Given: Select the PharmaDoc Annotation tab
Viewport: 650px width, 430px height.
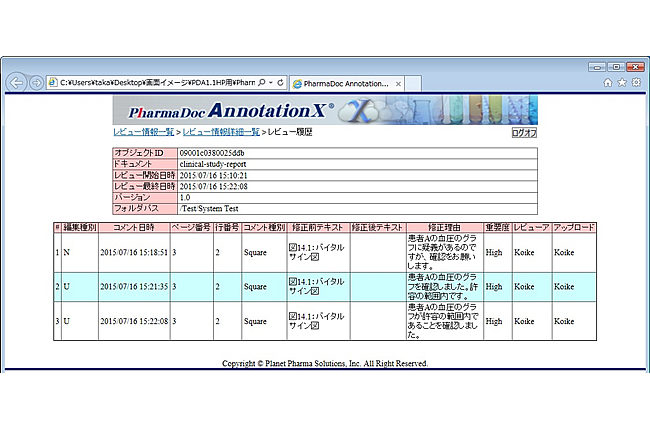Looking at the screenshot, I should 346,84.
